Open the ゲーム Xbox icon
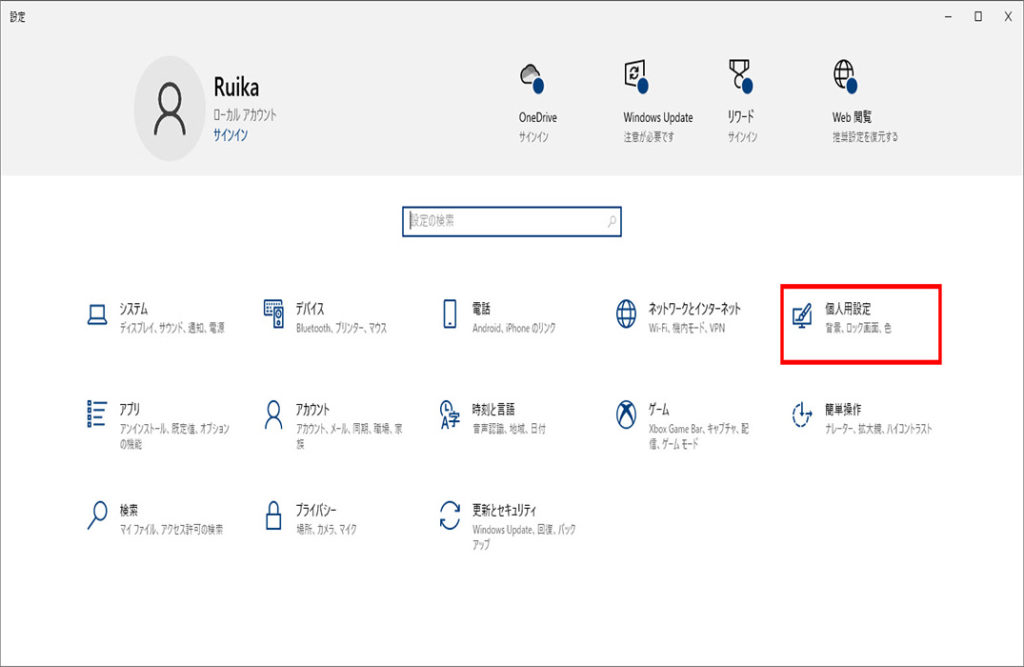The image size is (1024, 667). point(626,414)
